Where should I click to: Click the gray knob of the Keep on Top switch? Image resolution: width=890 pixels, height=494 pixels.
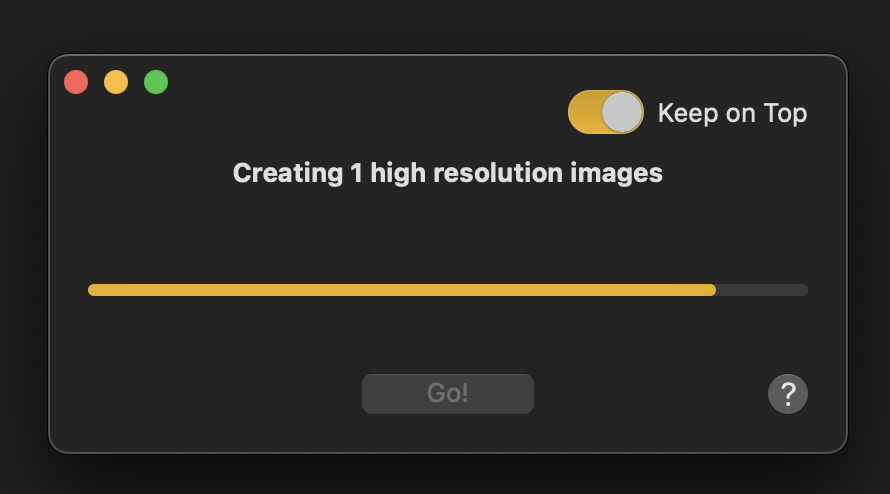click(623, 112)
